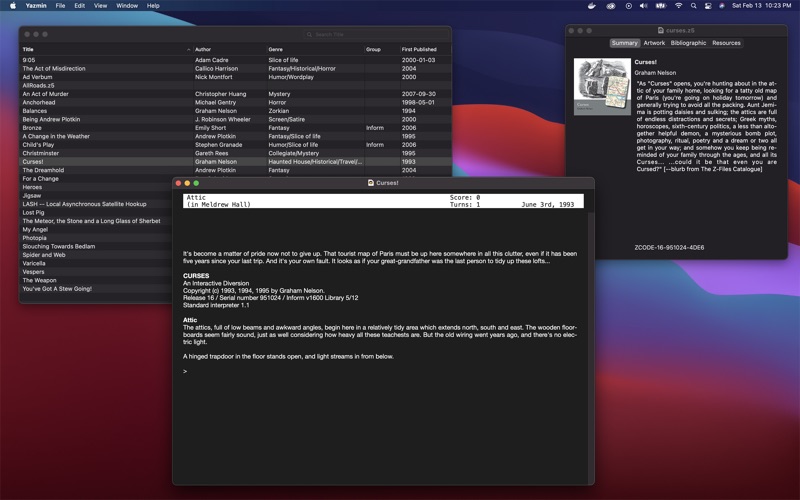Select the "Anchorhead" row
Viewport: 800px width, 500px height.
235,102
